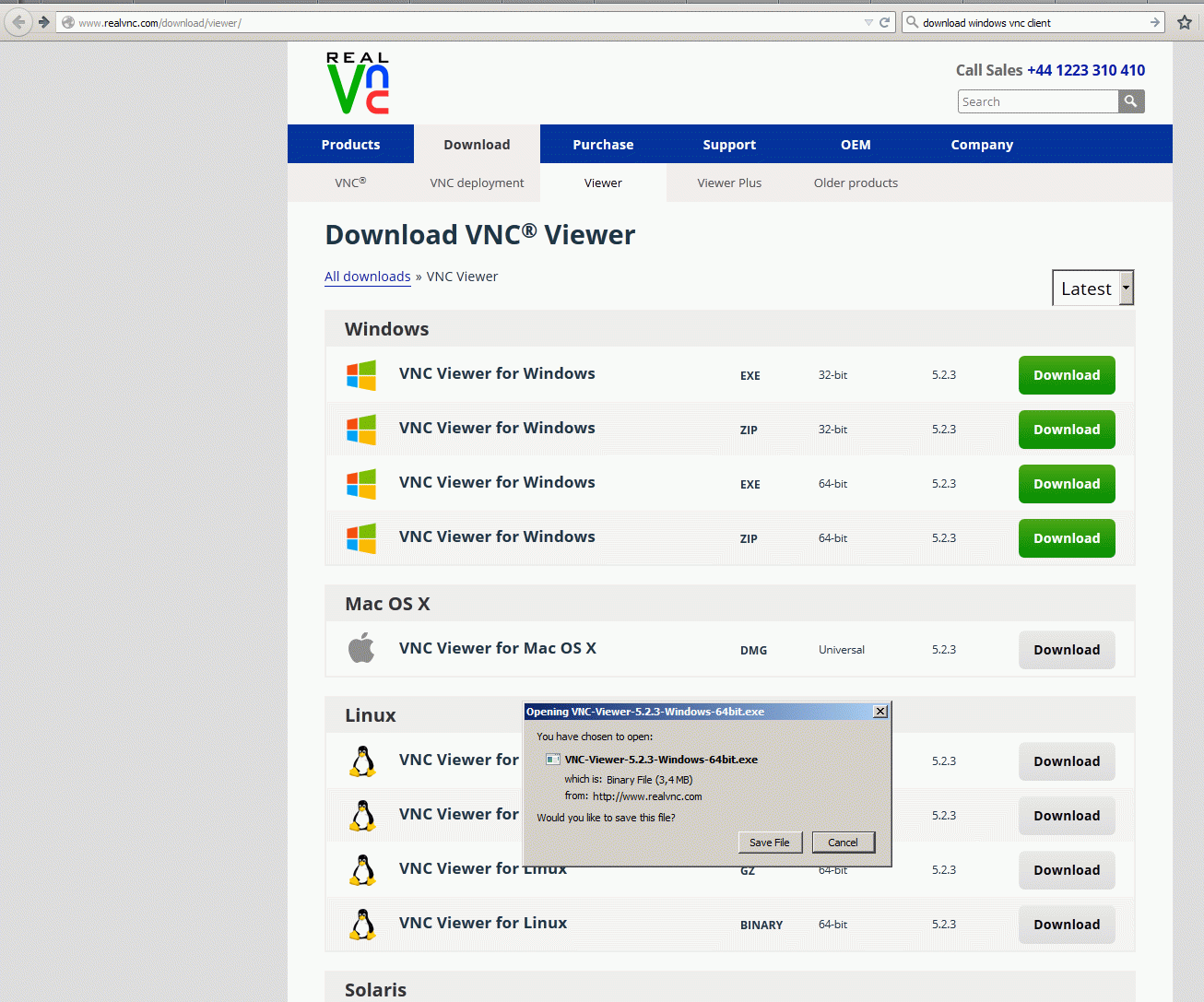Click the 'Universal' architecture label

point(842,650)
